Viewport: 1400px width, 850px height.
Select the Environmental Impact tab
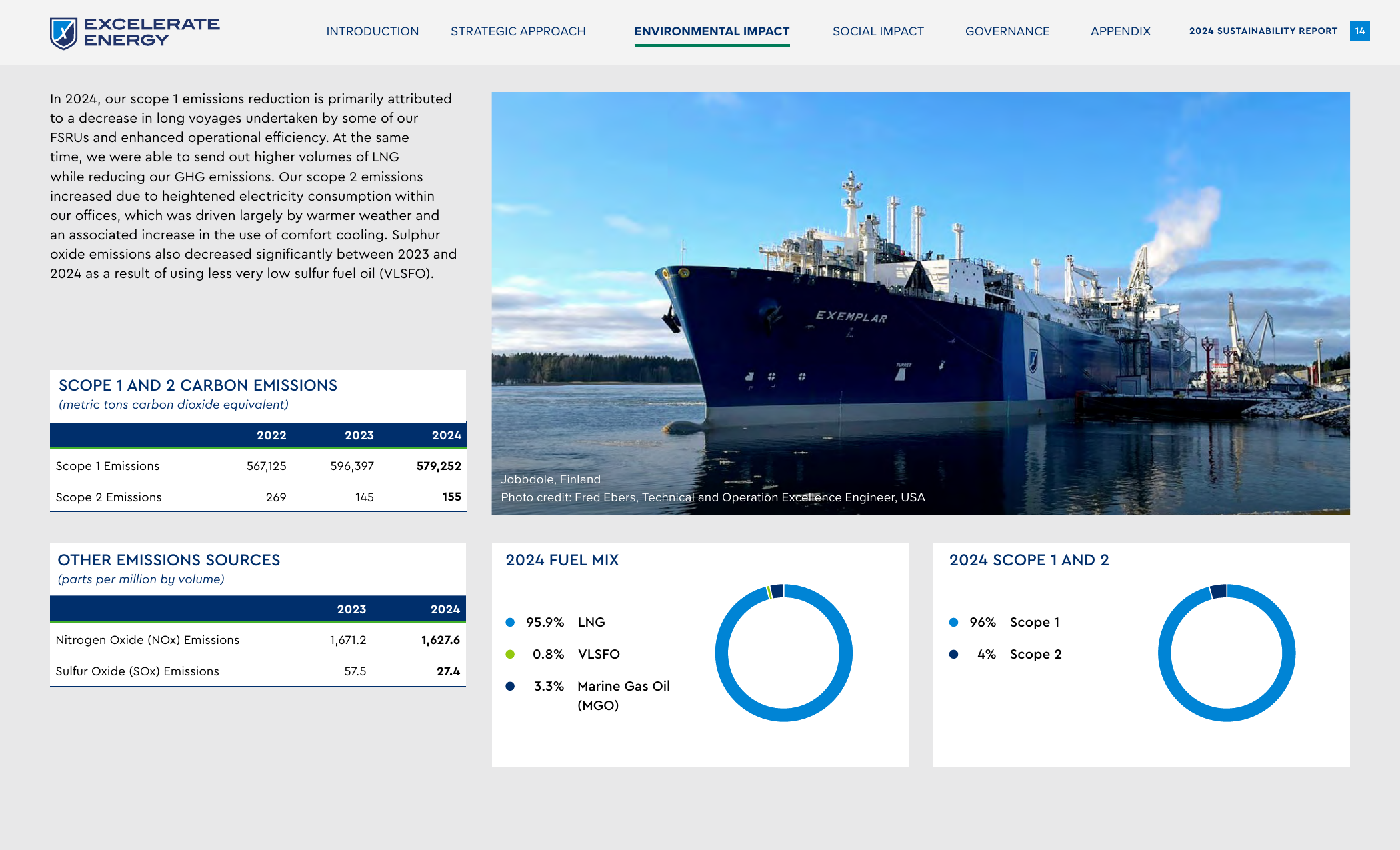pos(712,31)
